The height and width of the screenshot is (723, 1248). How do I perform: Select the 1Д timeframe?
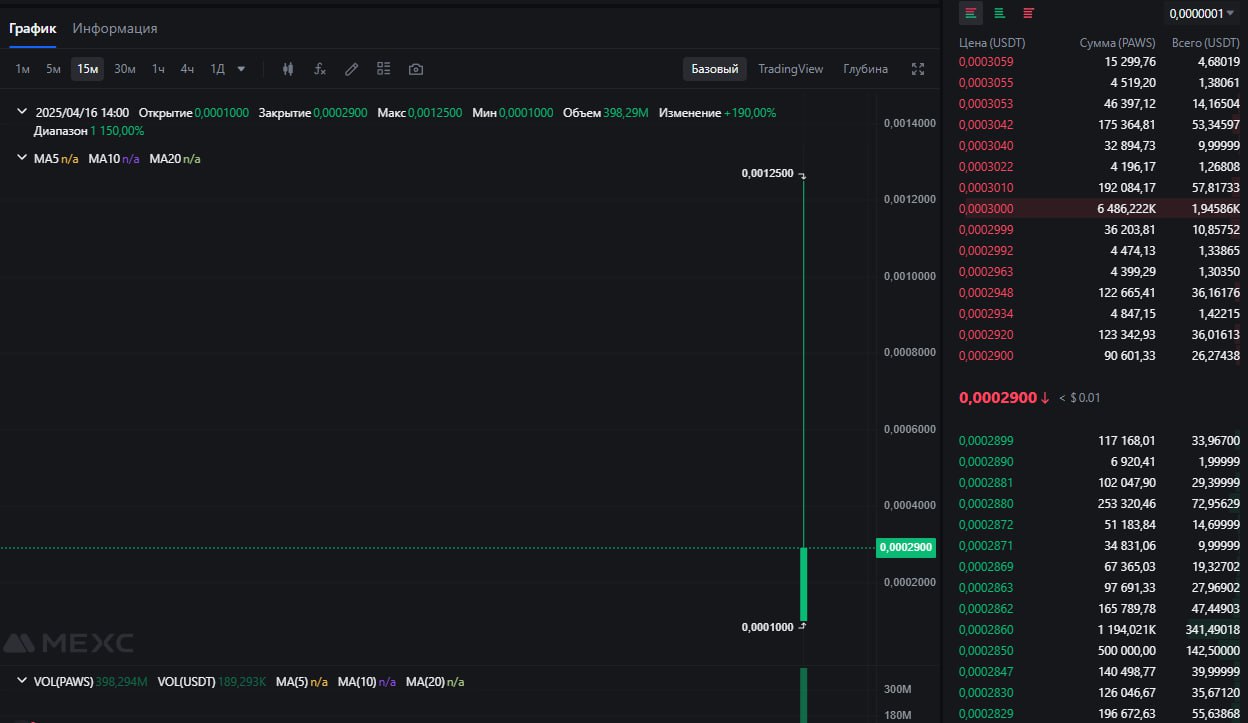point(217,69)
